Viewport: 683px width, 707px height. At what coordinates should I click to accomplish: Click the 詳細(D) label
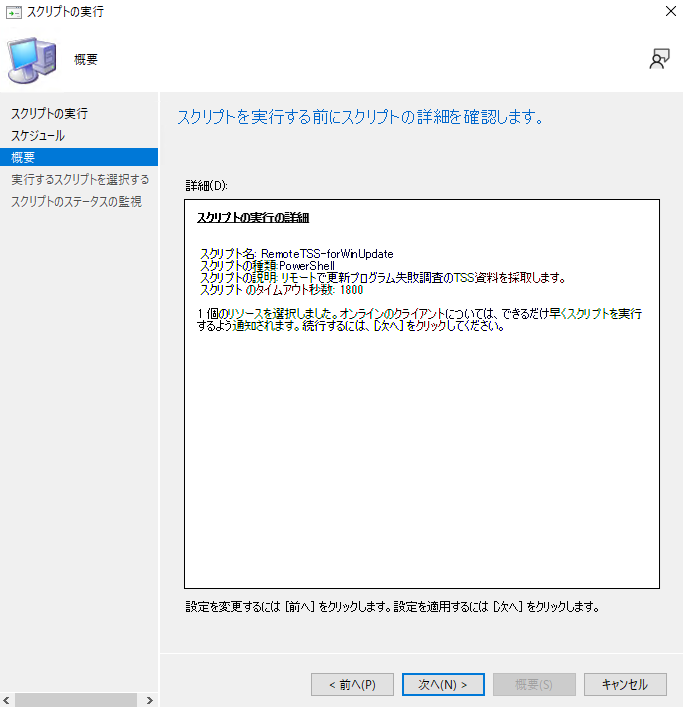pos(207,186)
